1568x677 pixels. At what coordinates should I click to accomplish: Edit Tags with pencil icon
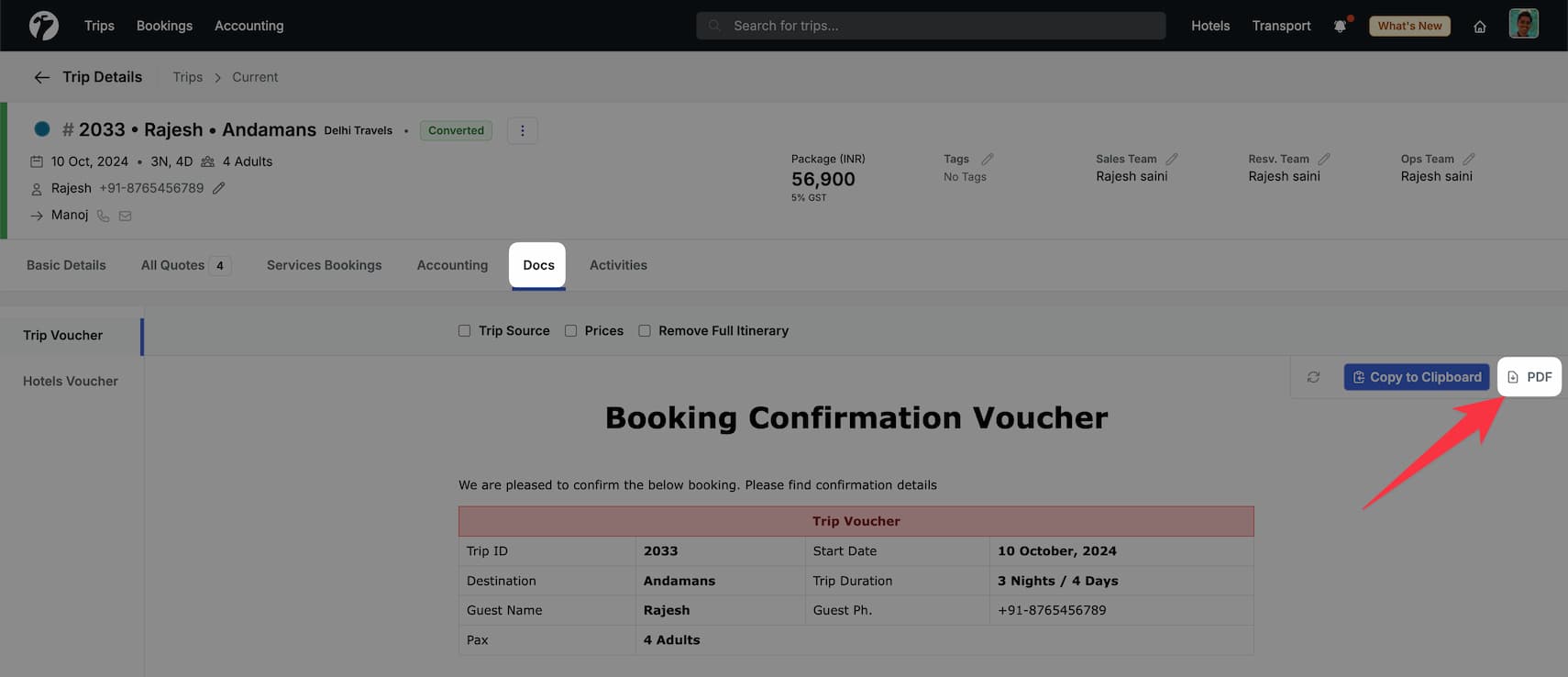click(x=987, y=159)
